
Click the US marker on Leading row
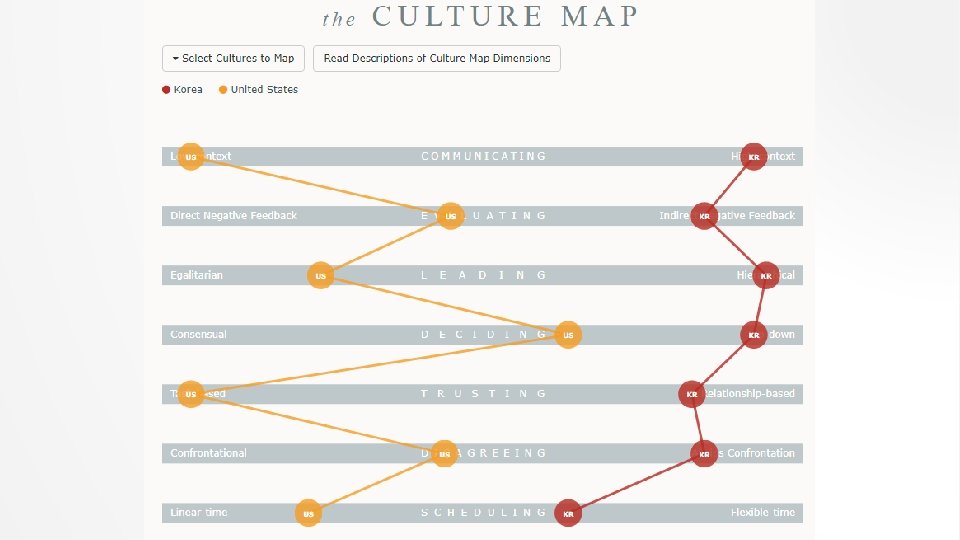(x=320, y=275)
